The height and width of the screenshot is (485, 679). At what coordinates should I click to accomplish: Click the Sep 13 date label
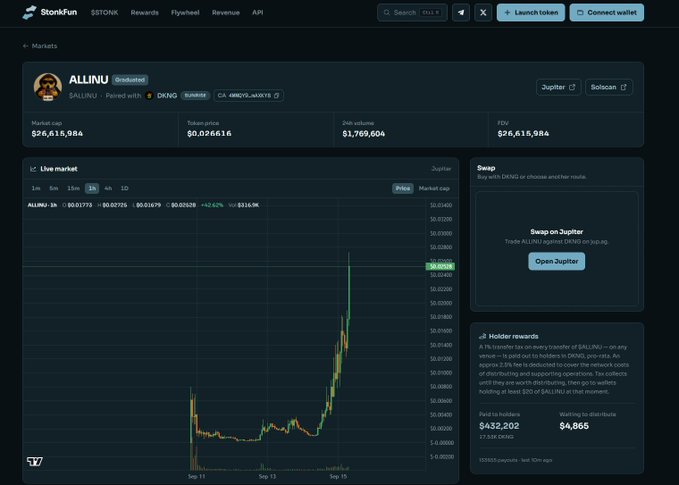267,476
